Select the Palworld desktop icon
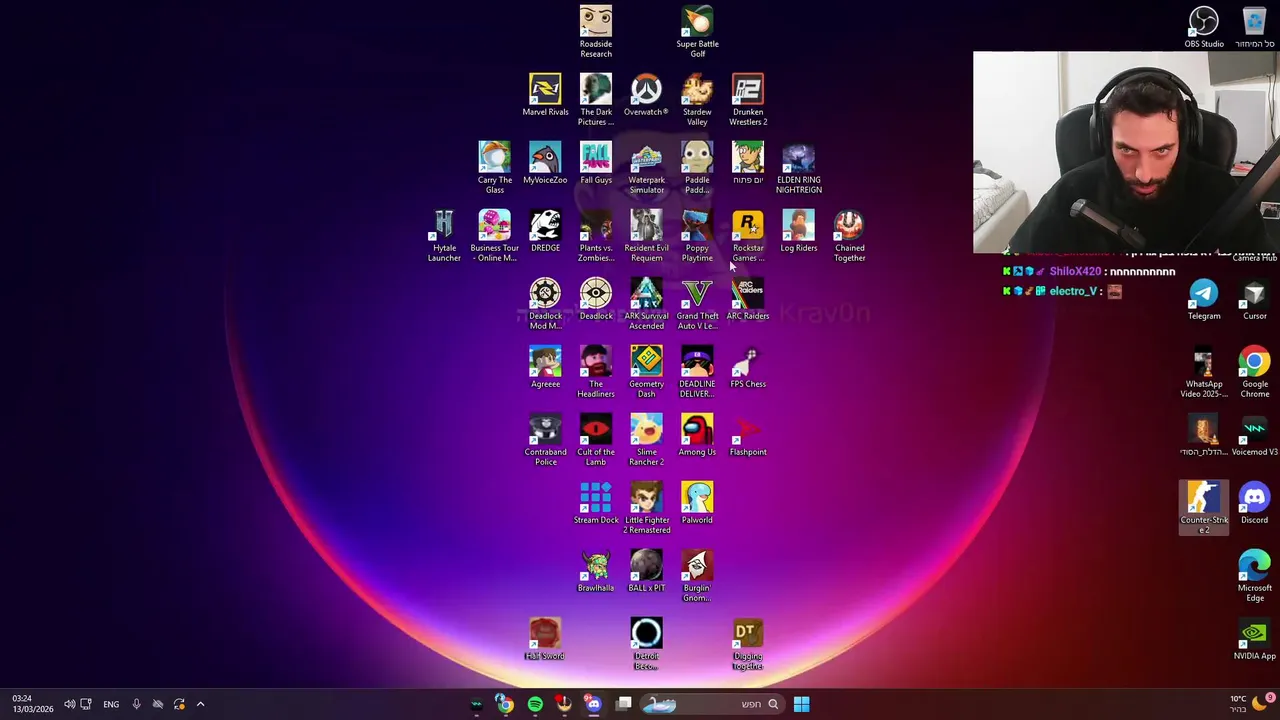This screenshot has height=720, width=1280. (x=697, y=503)
